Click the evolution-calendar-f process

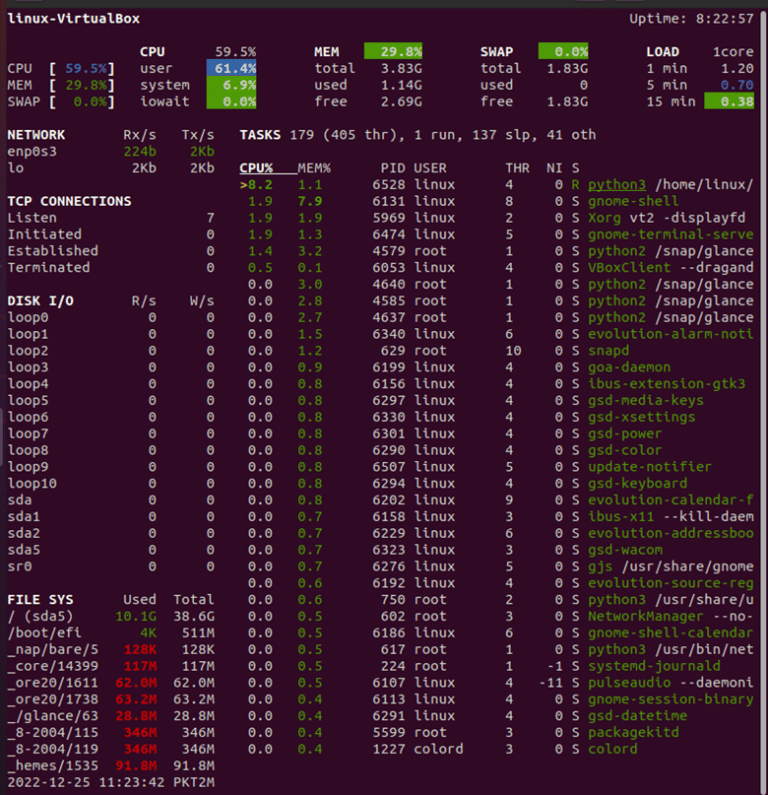point(671,500)
